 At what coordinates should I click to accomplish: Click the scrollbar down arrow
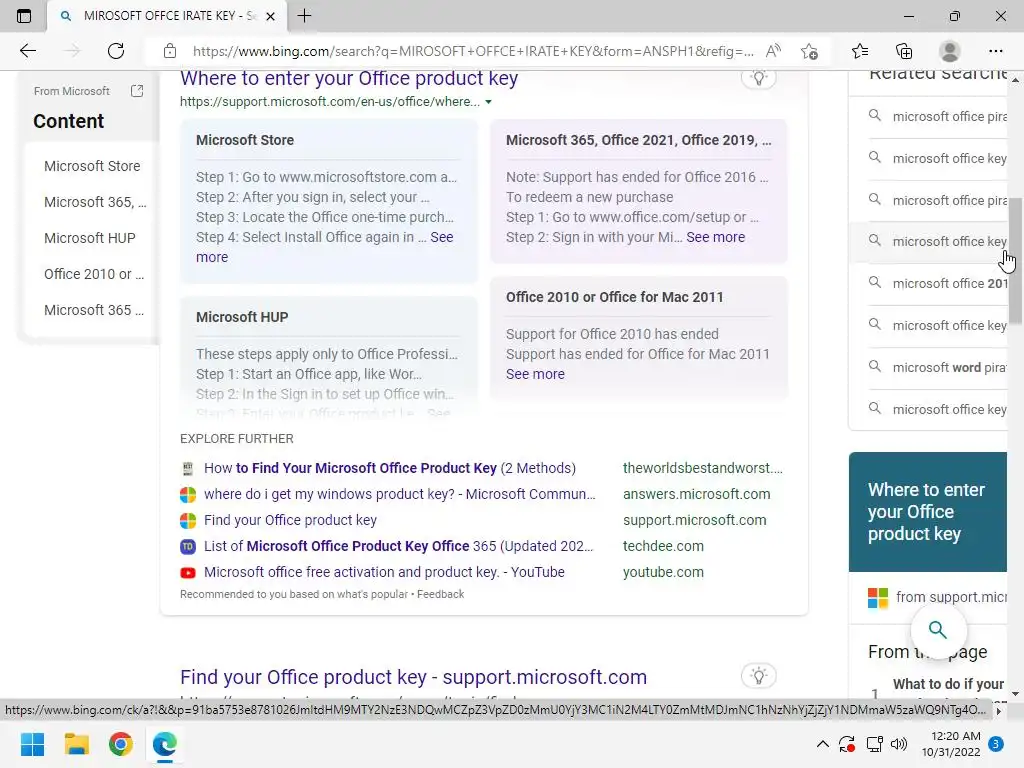(x=1015, y=694)
